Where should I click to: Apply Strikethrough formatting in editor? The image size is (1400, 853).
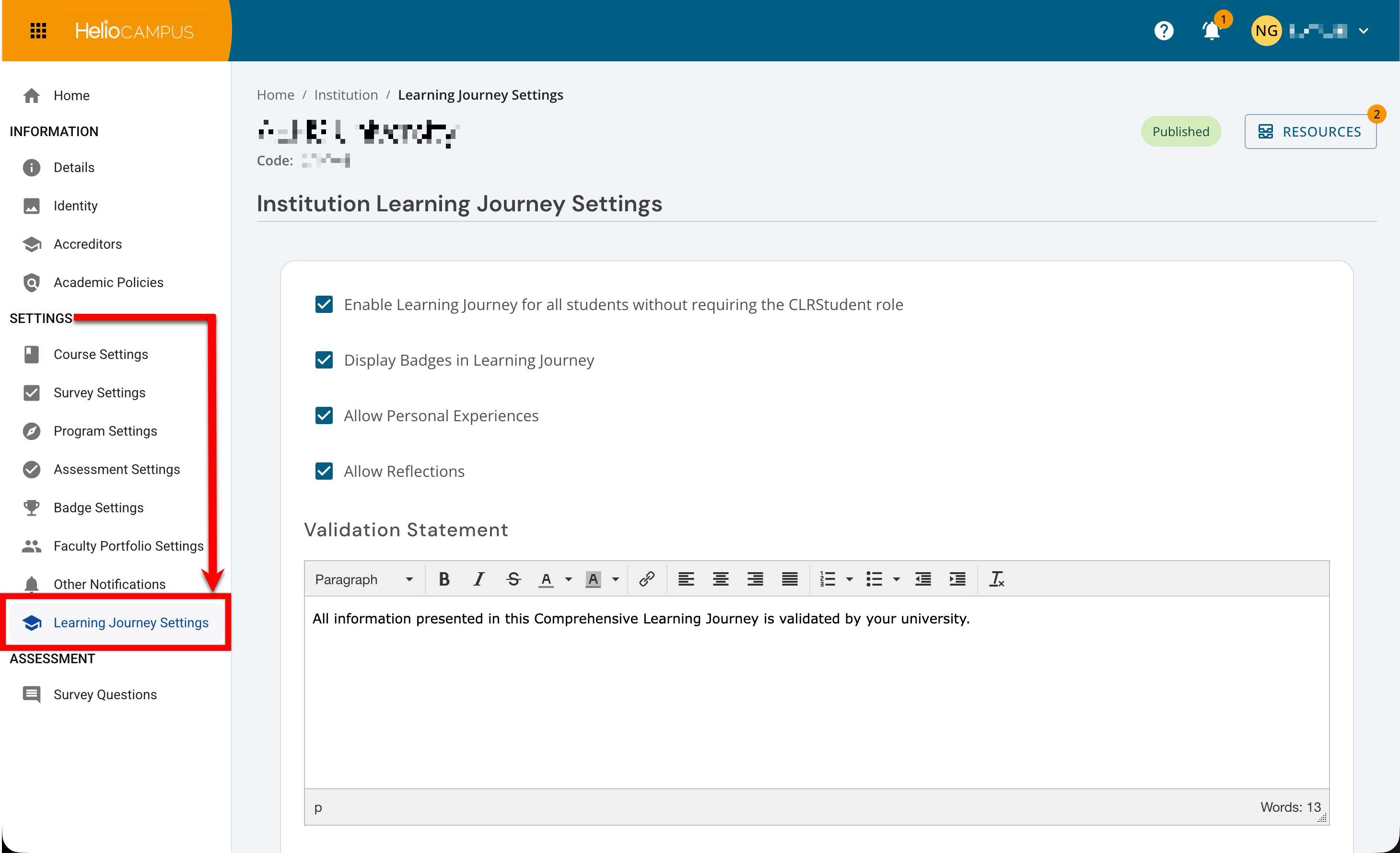pos(513,579)
